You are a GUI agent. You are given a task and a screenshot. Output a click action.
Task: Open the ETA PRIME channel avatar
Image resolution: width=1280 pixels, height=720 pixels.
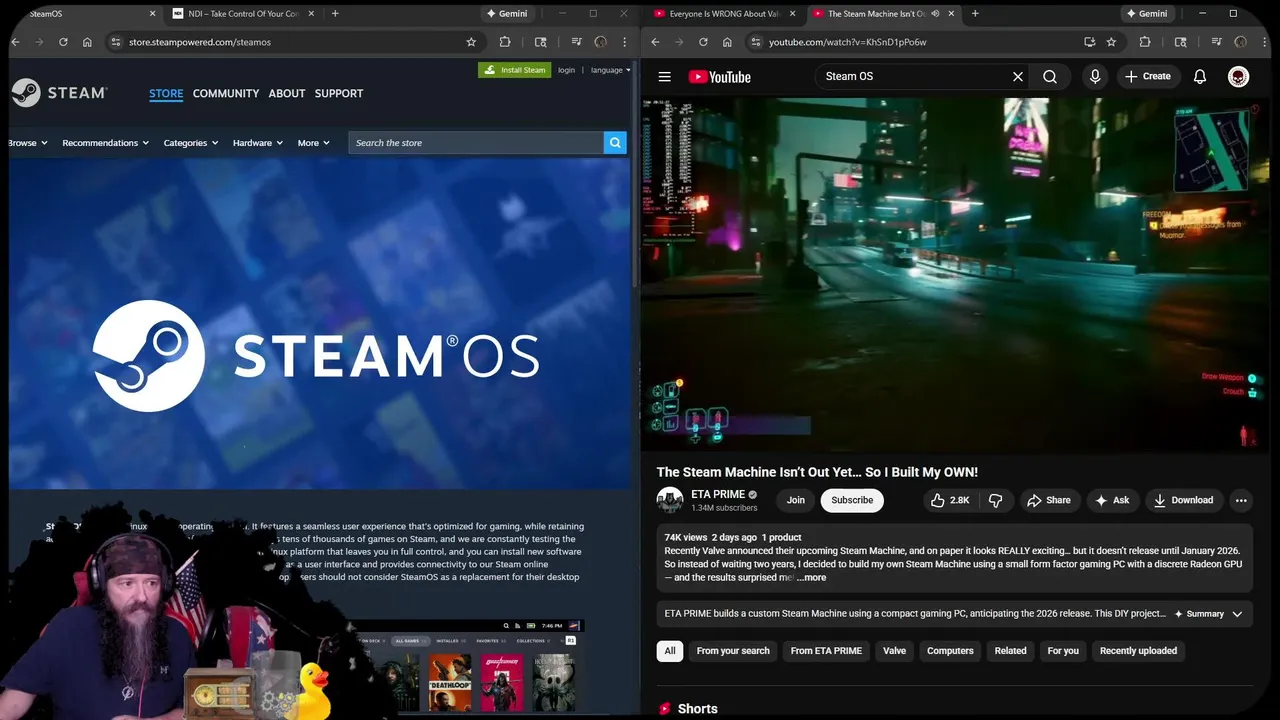click(670, 500)
